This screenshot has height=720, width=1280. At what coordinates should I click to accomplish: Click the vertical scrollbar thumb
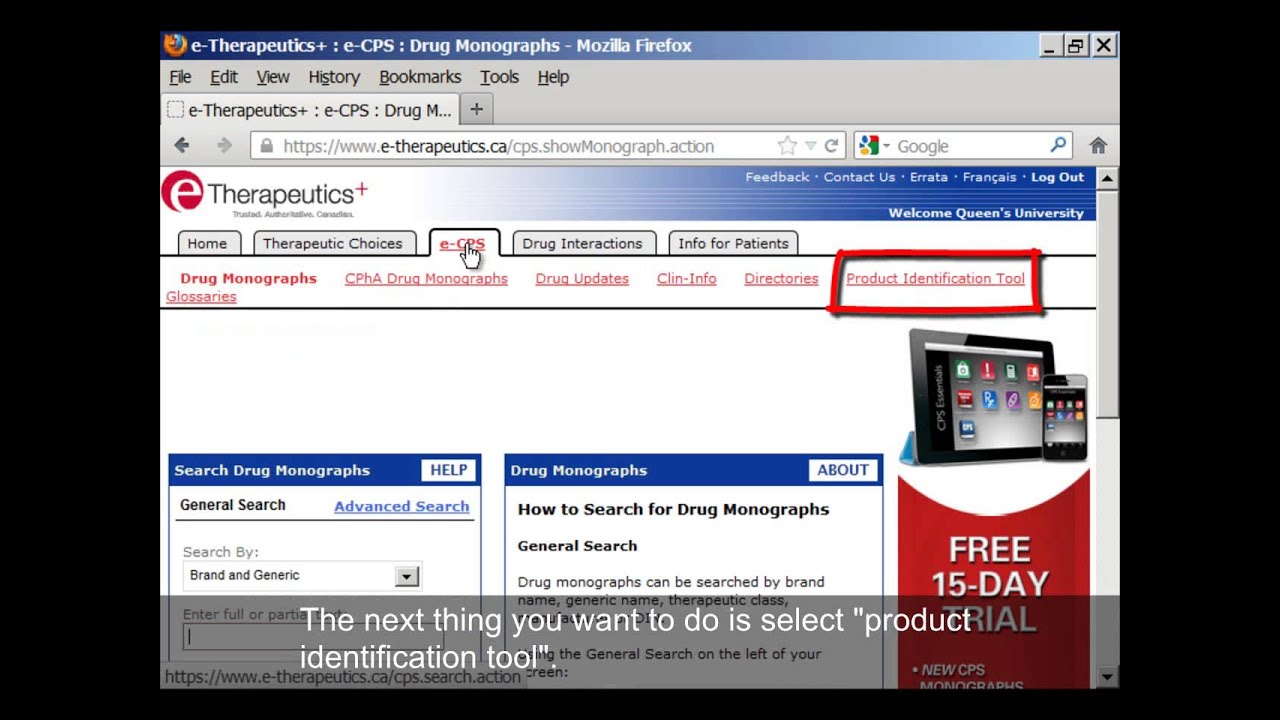tap(1107, 304)
